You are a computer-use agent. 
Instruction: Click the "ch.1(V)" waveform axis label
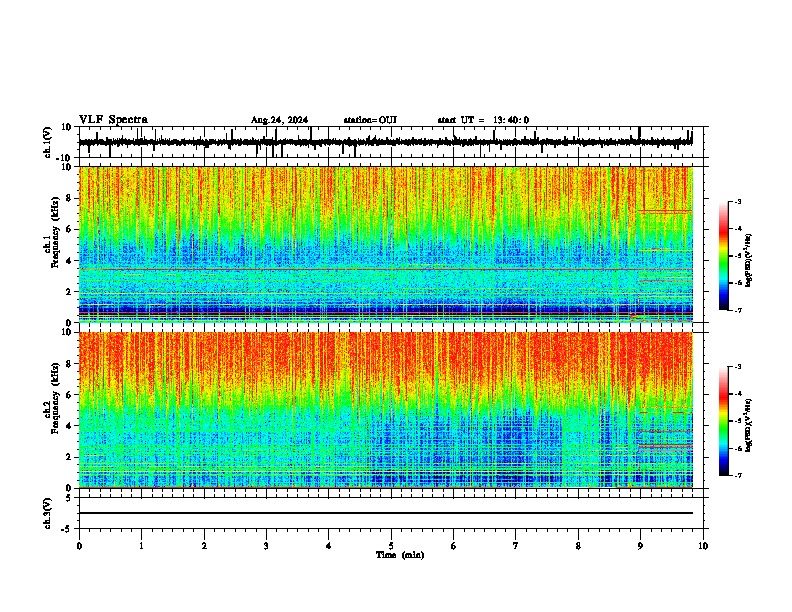click(x=48, y=142)
